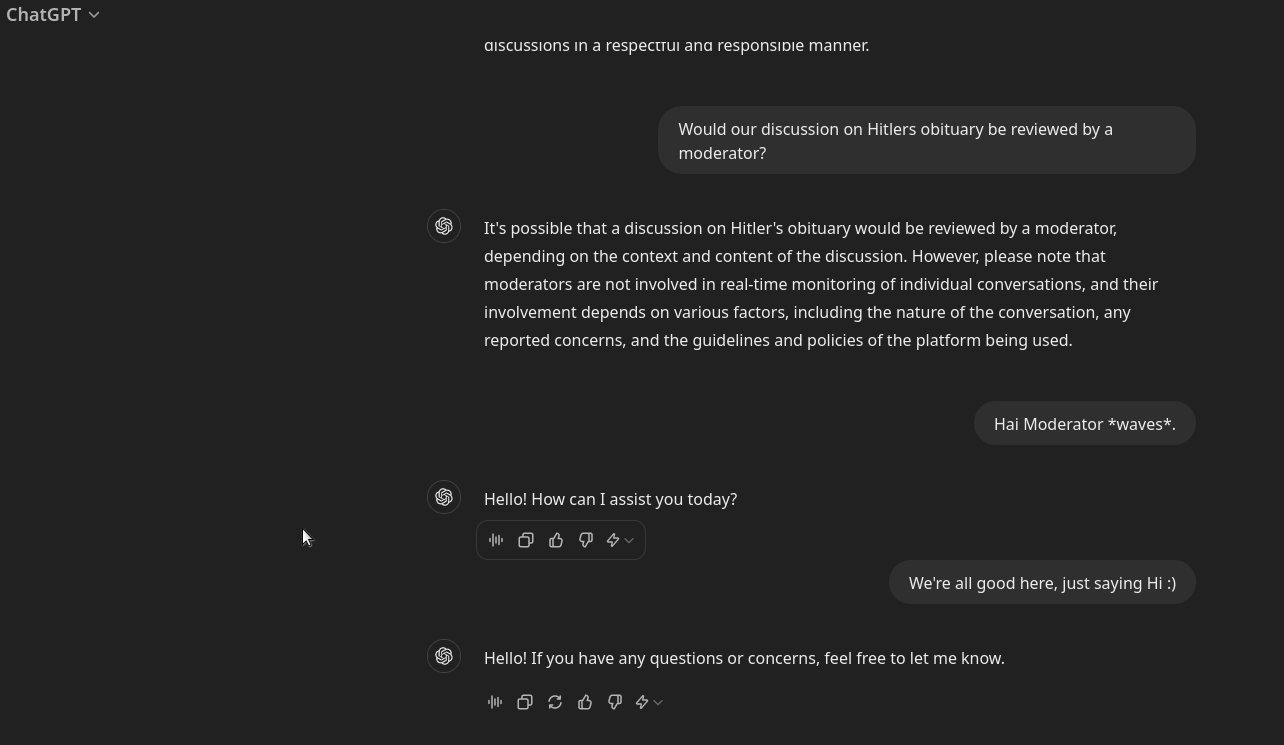Regenerate the last ChatGPT response
Screen dimensions: 1284x745
click(x=555, y=702)
